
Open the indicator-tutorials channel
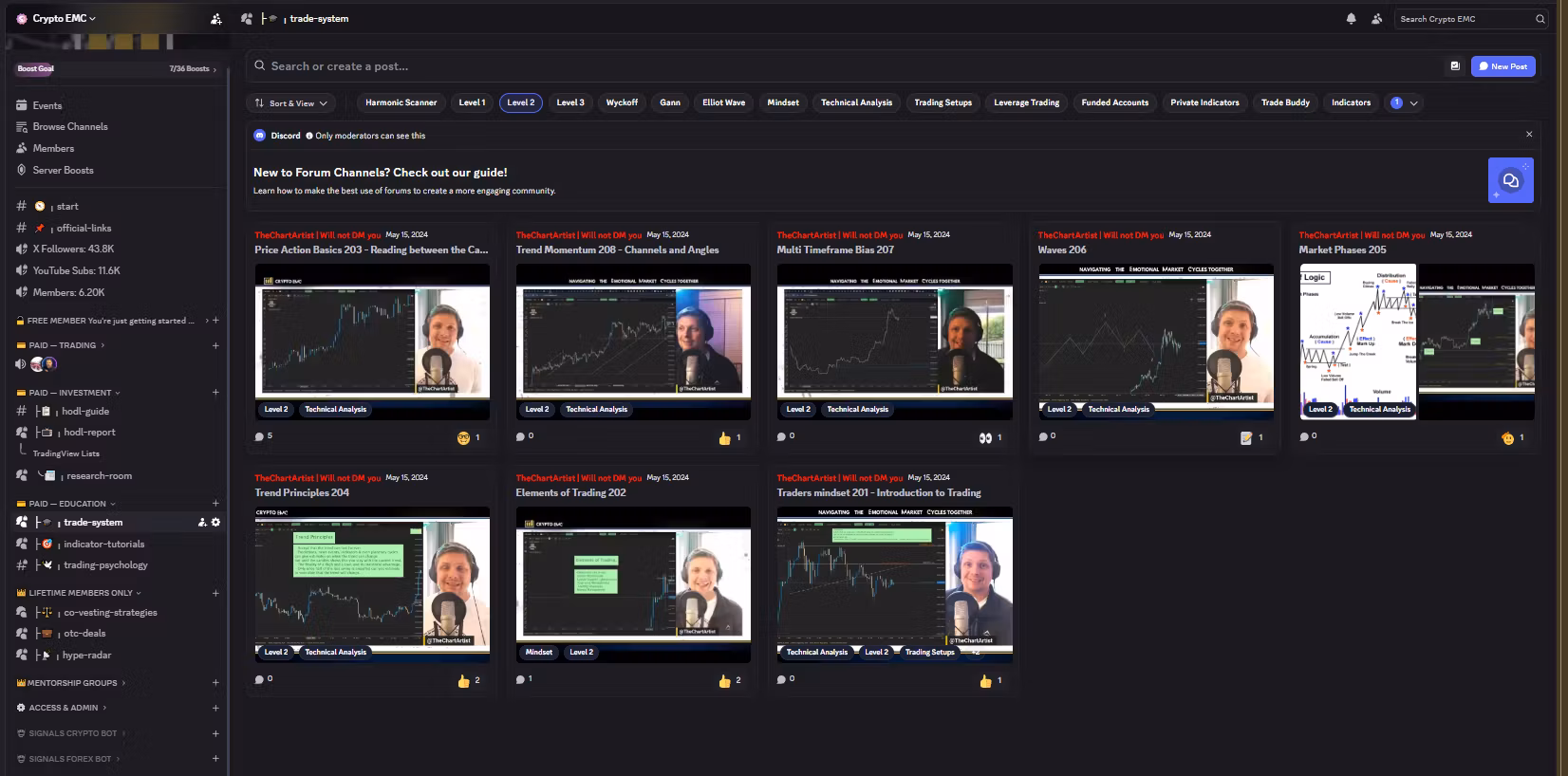click(x=103, y=544)
